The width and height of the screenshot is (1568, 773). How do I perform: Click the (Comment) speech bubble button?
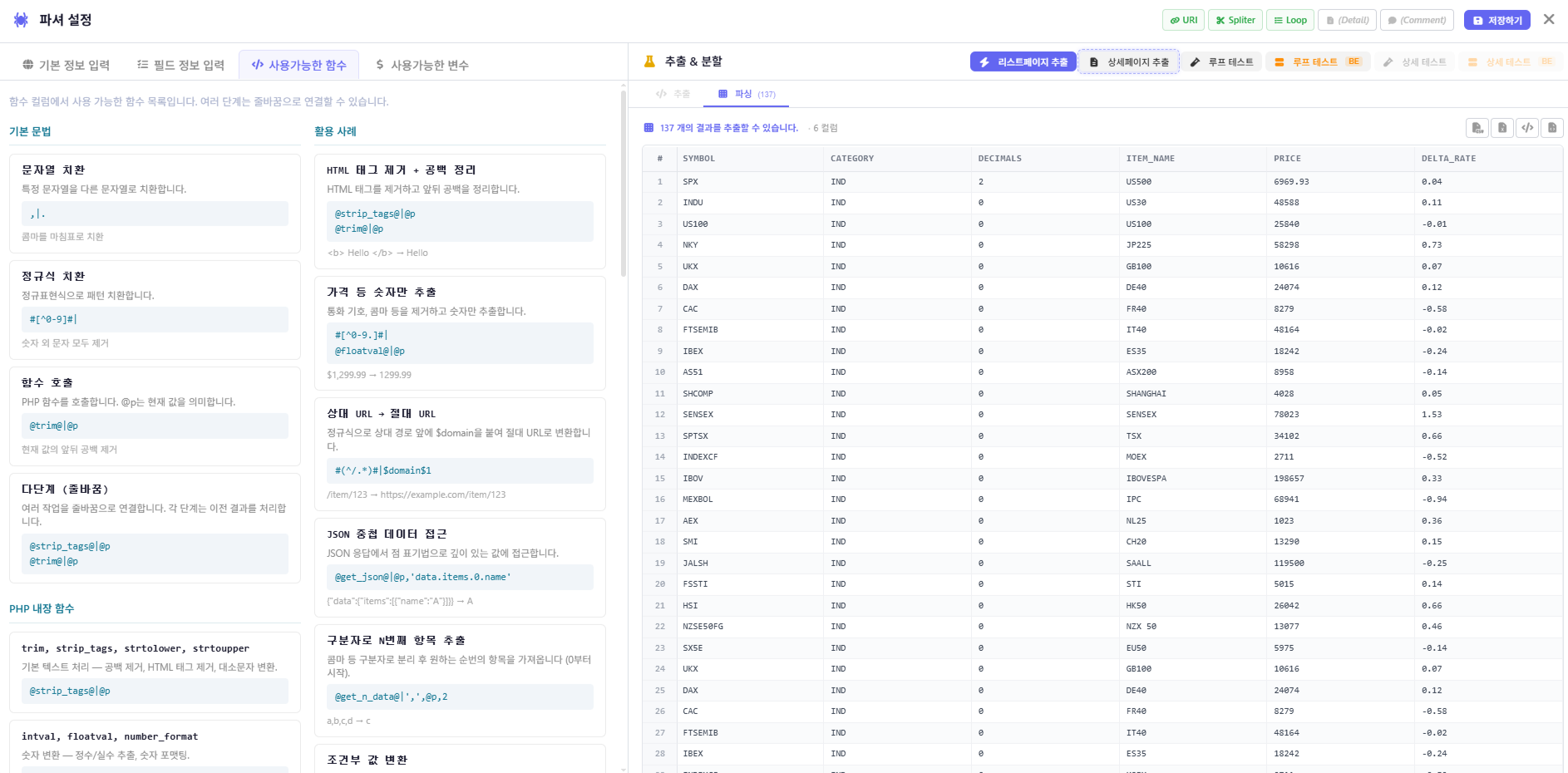tap(1417, 20)
